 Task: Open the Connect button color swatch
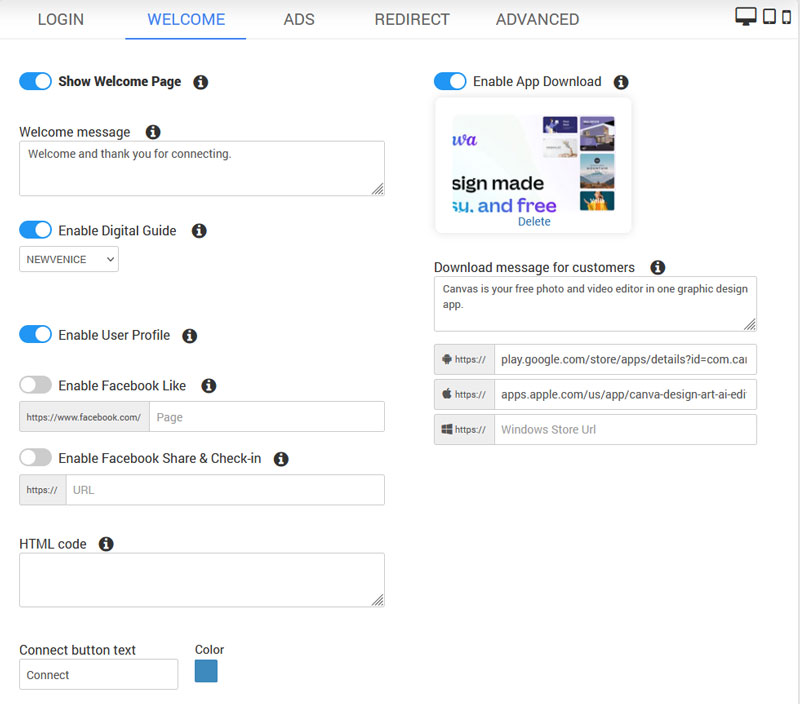click(206, 671)
